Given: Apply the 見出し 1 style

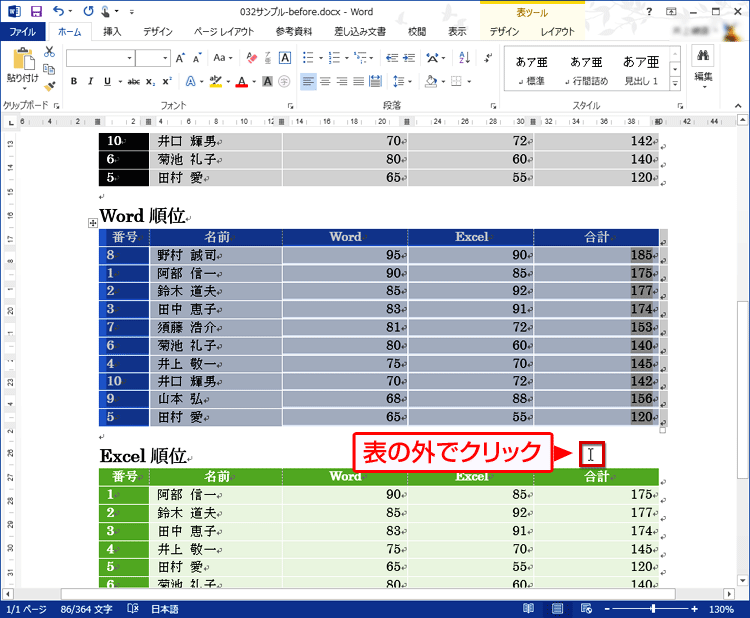Looking at the screenshot, I should pyautogui.click(x=641, y=70).
